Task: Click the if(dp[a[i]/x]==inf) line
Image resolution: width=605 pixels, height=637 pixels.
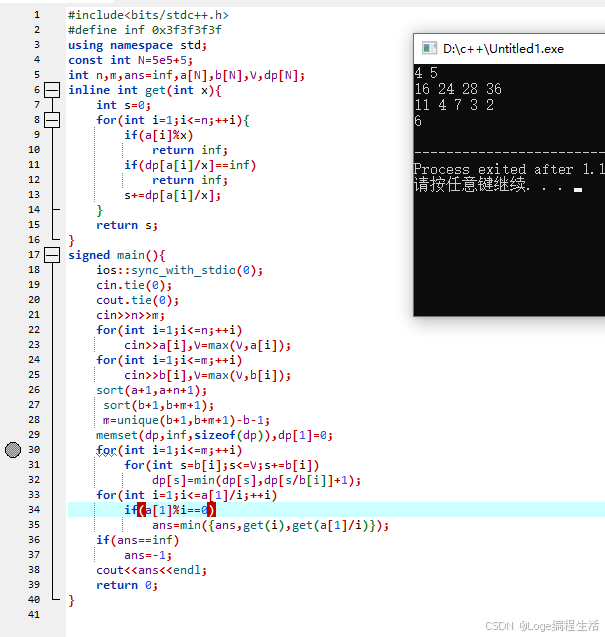Action: pyautogui.click(x=190, y=165)
